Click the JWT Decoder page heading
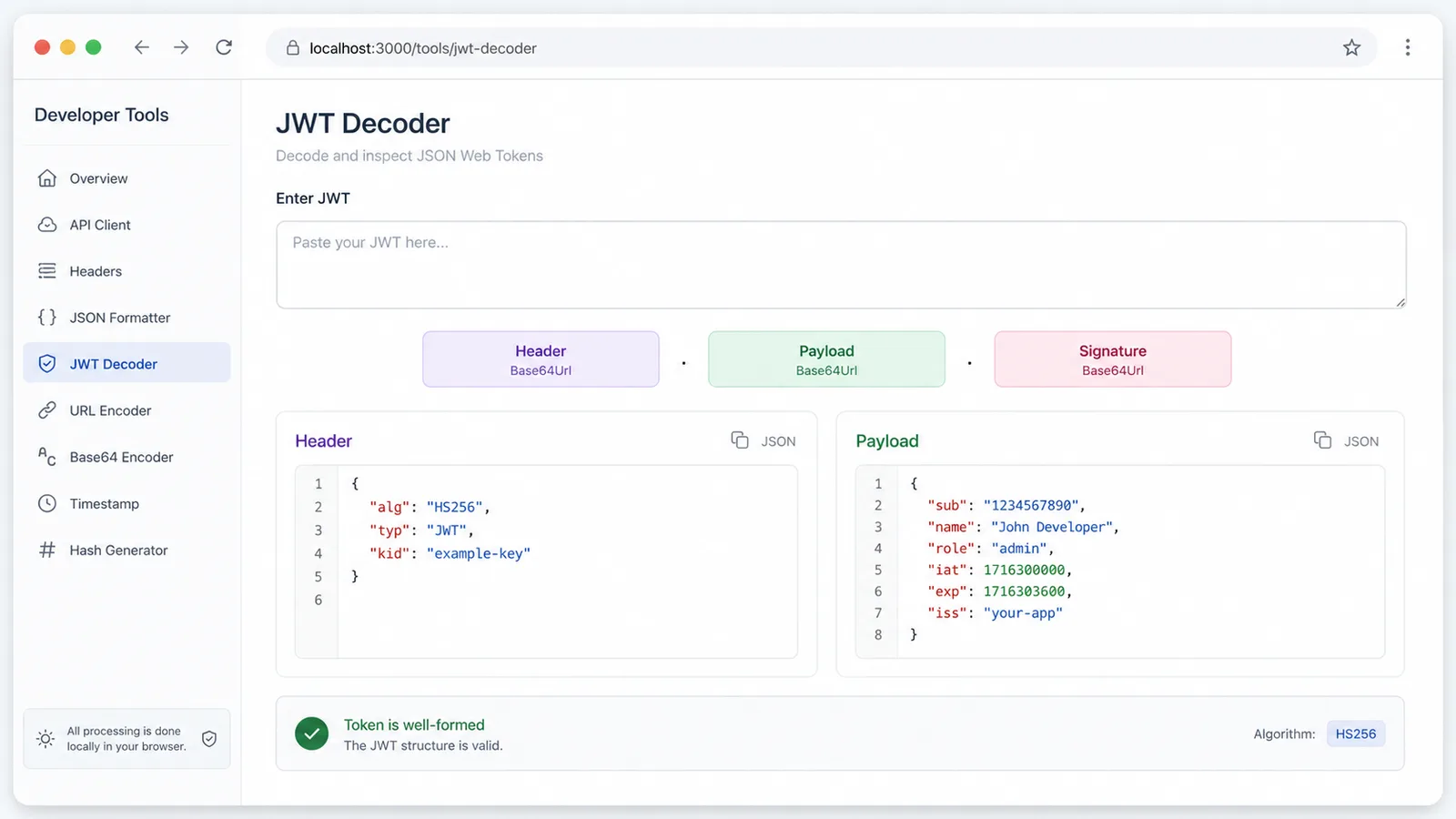 click(363, 124)
